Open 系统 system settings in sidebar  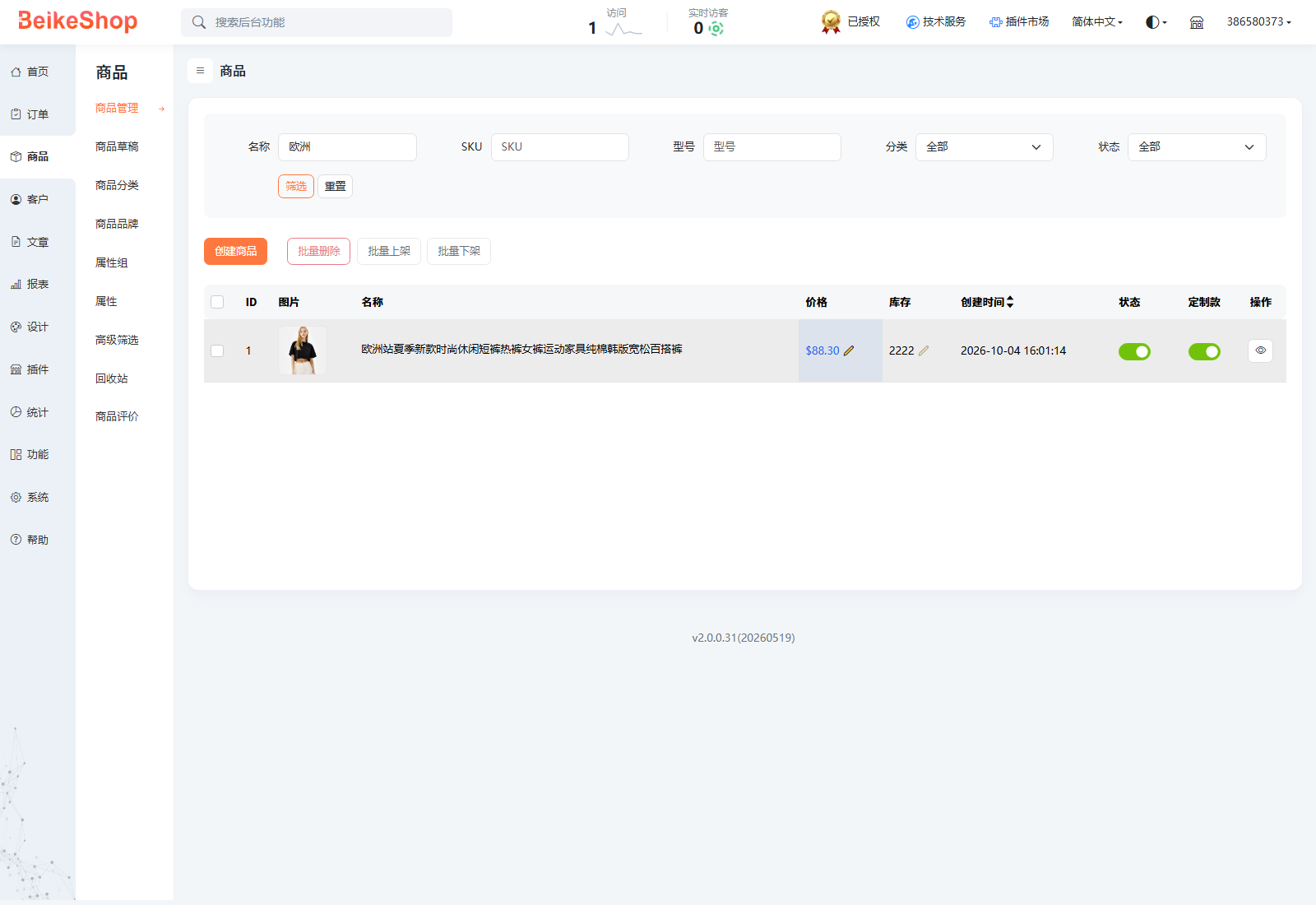[x=30, y=497]
